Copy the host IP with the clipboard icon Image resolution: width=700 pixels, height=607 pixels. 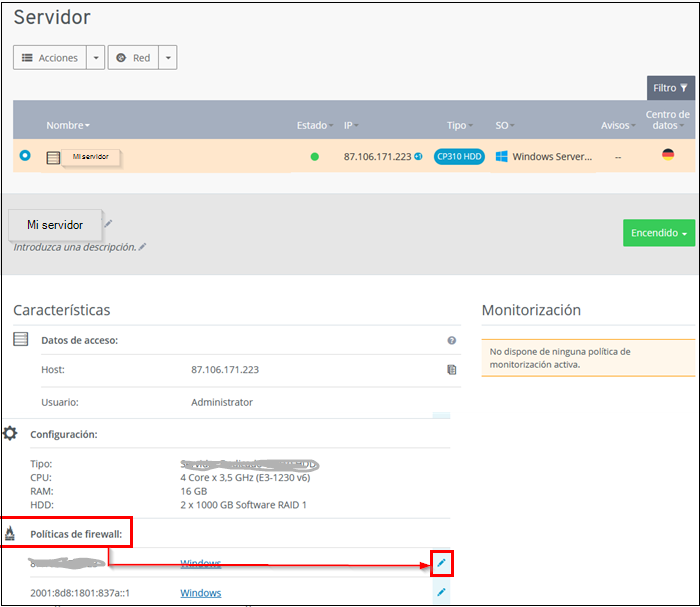(x=452, y=370)
